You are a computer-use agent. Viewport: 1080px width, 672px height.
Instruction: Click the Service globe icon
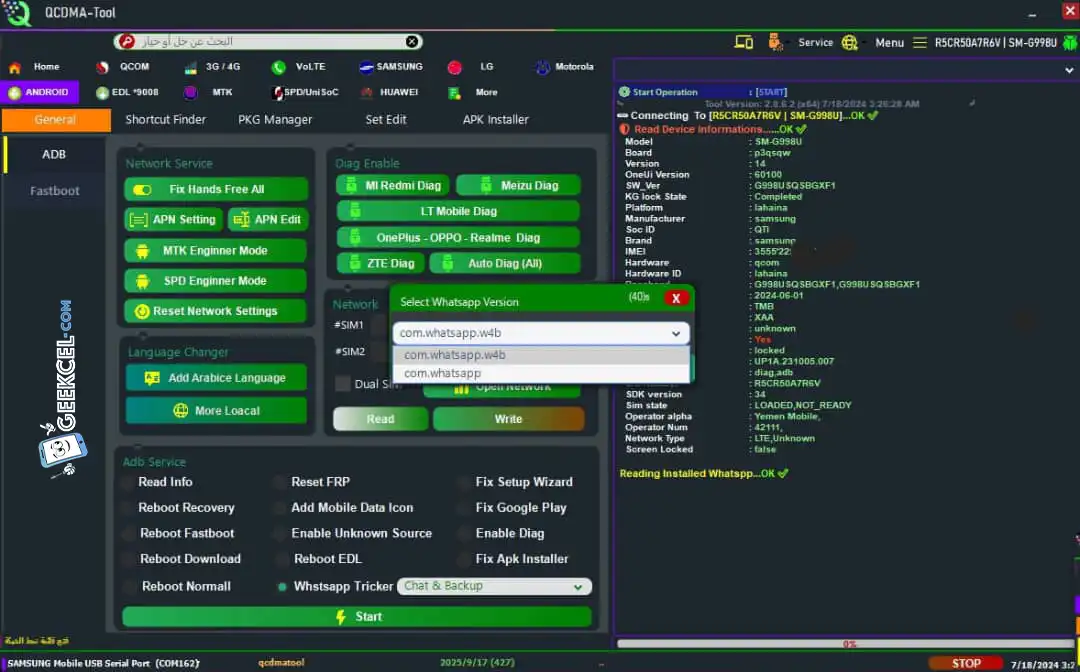[850, 42]
